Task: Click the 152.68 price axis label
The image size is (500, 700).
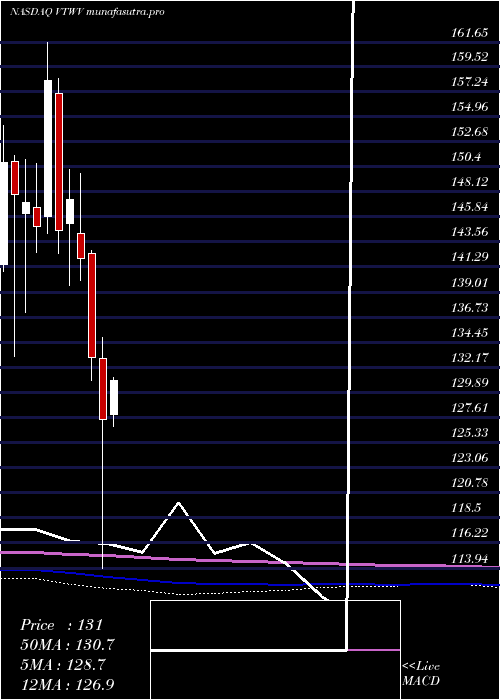Action: pyautogui.click(x=470, y=132)
